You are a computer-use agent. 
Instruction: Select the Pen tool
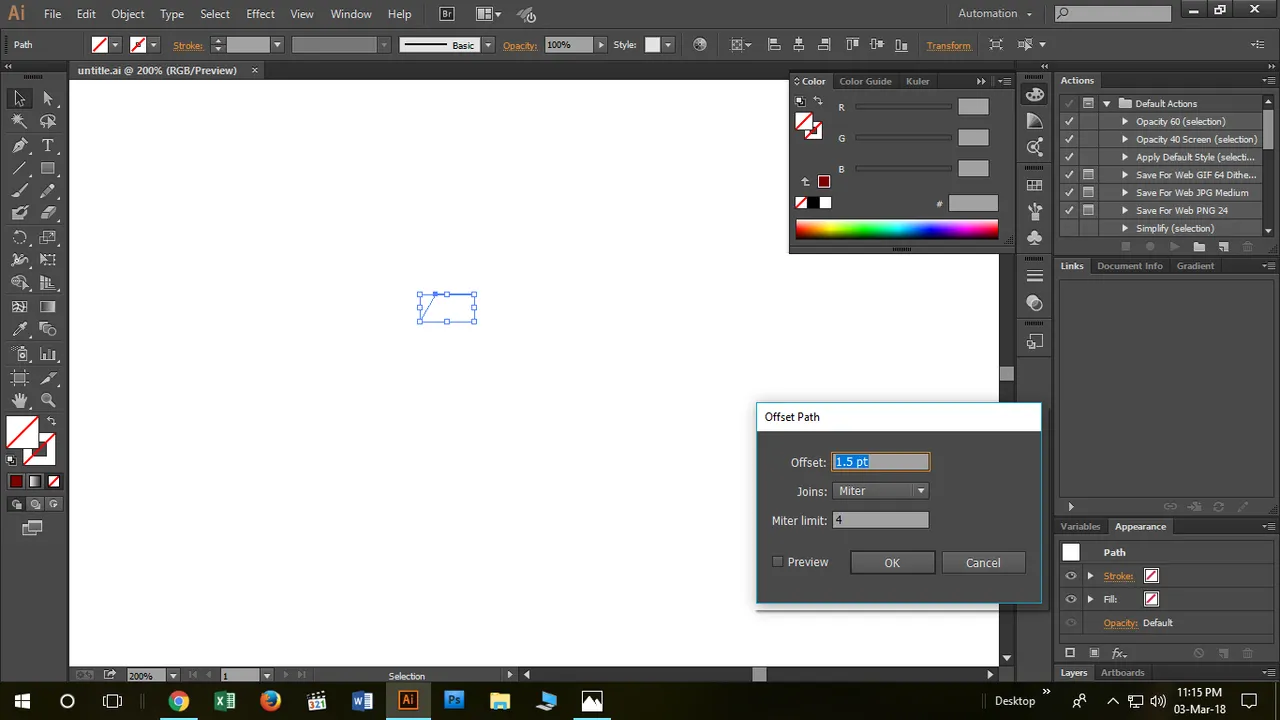[19, 145]
